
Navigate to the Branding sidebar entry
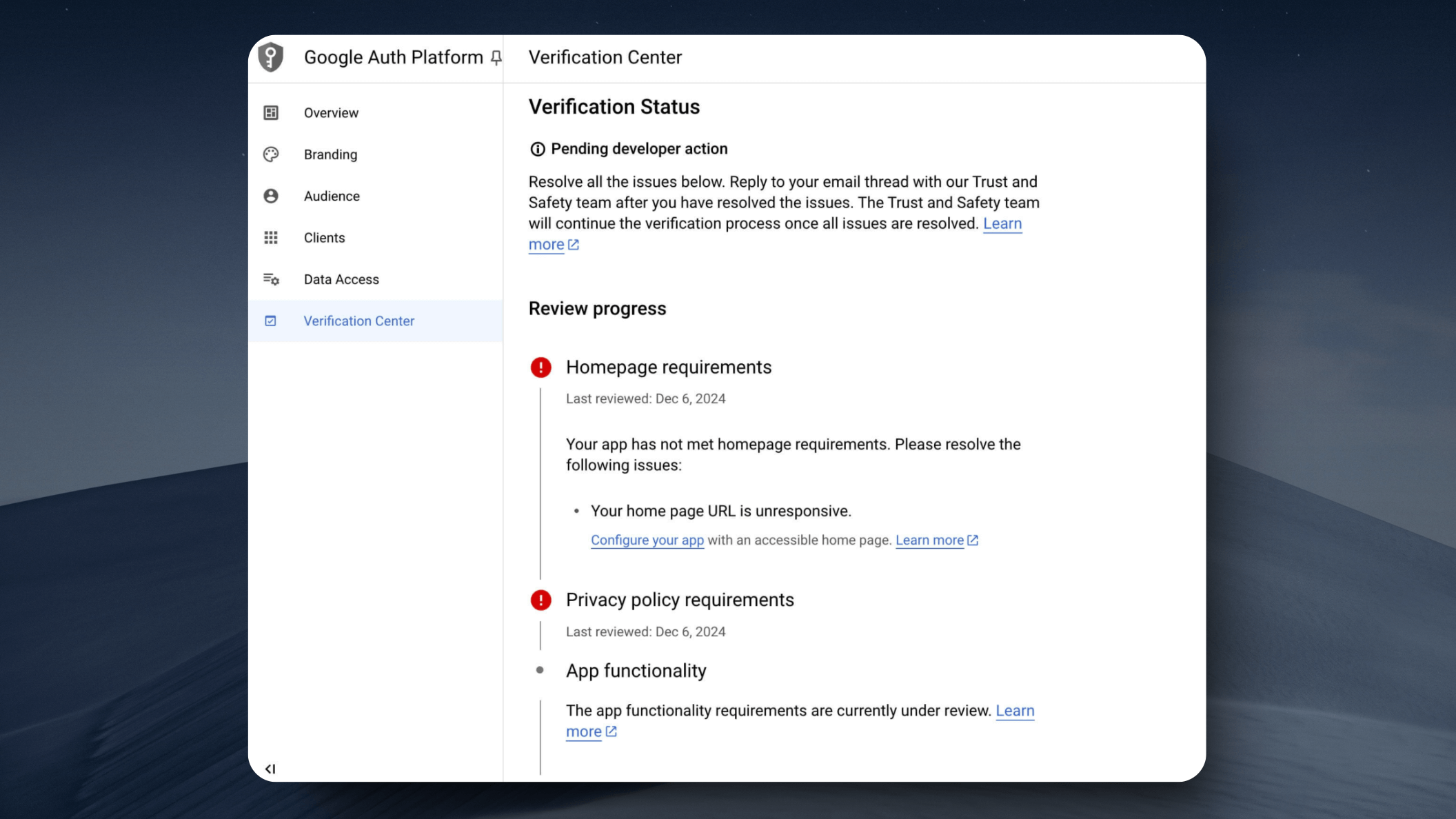pos(330,154)
